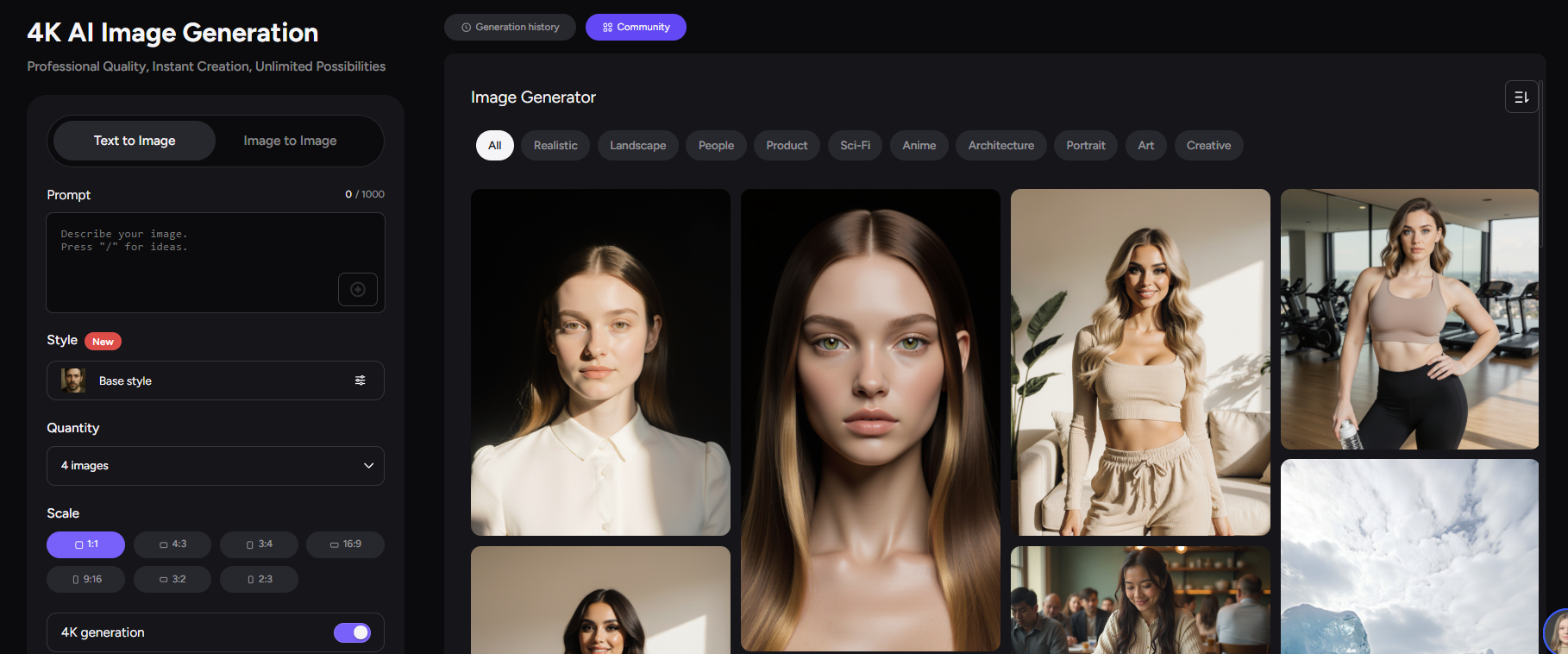
Task: Open the cafe woman thumbnail
Action: tap(1140, 600)
